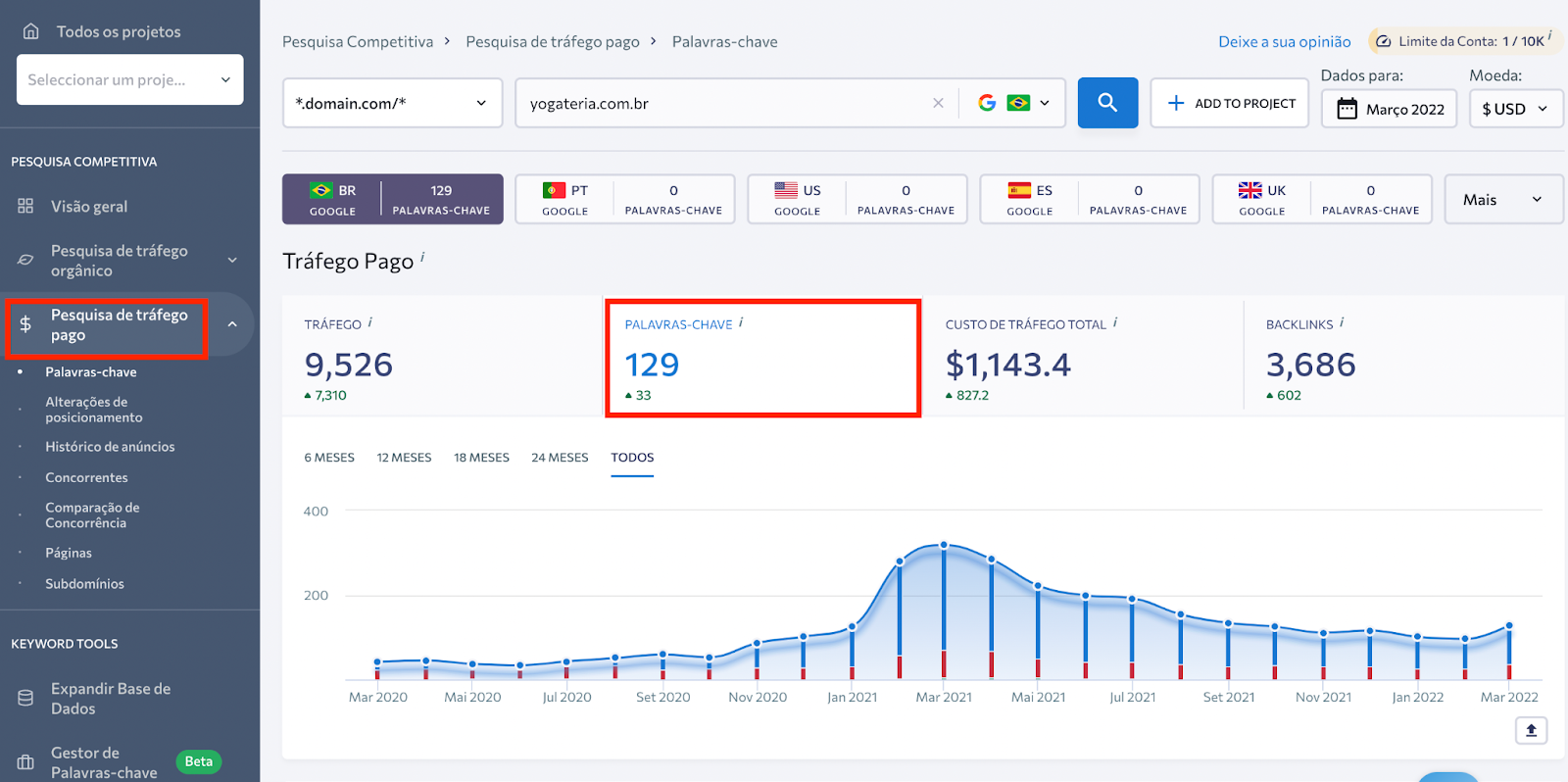Export the chart with the upload icon
Viewport: 1568px width, 782px height.
pyautogui.click(x=1531, y=730)
